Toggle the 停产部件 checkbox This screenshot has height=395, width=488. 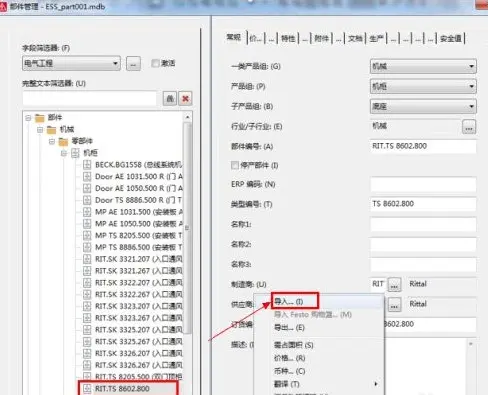point(235,165)
